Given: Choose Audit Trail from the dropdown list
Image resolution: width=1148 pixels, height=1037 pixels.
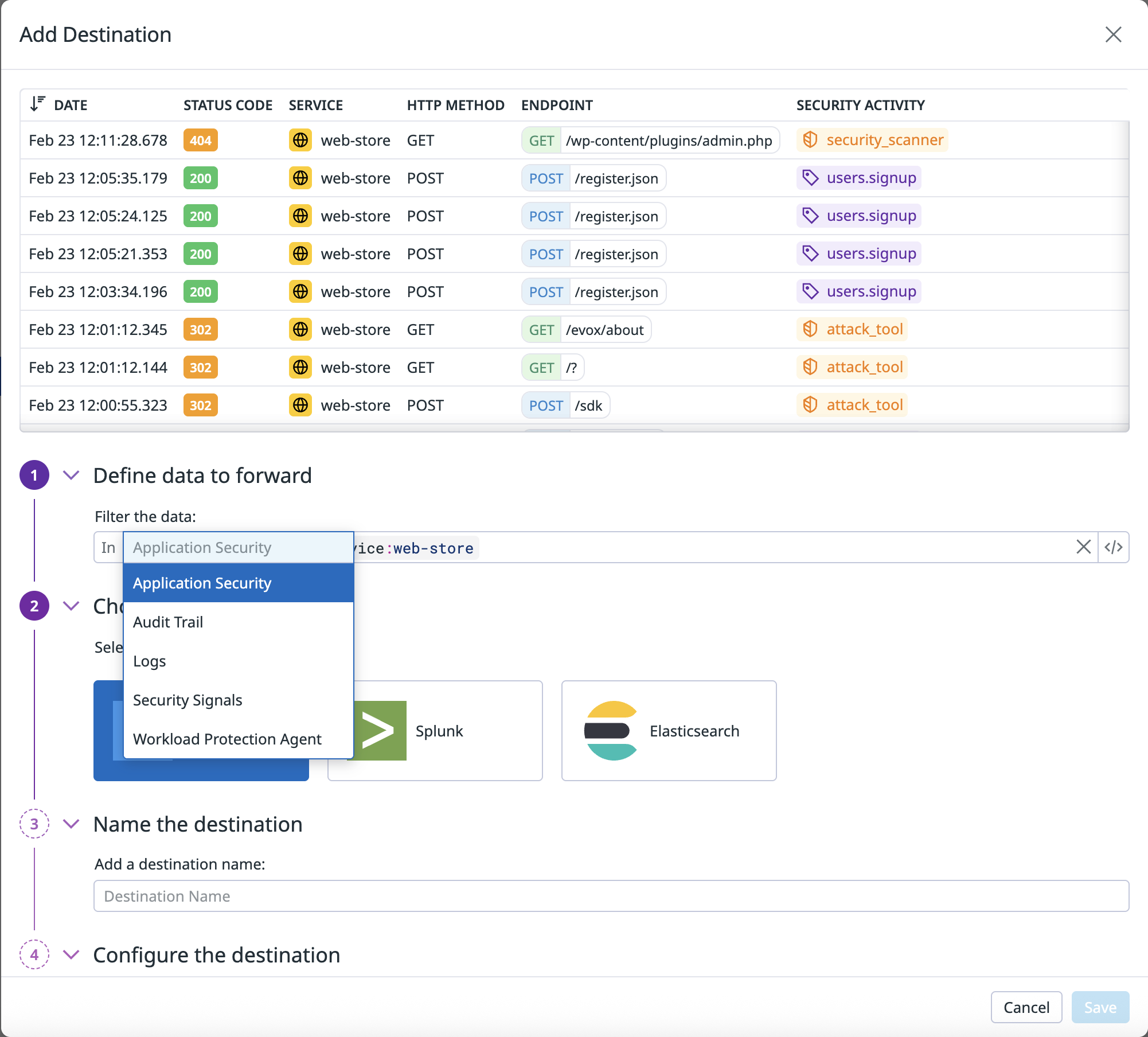Looking at the screenshot, I should click(x=168, y=622).
